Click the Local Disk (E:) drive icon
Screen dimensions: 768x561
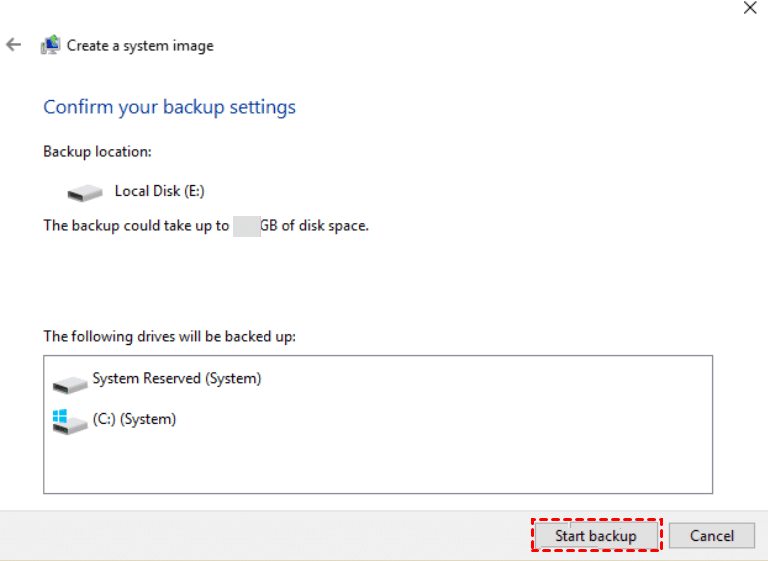pyautogui.click(x=85, y=192)
